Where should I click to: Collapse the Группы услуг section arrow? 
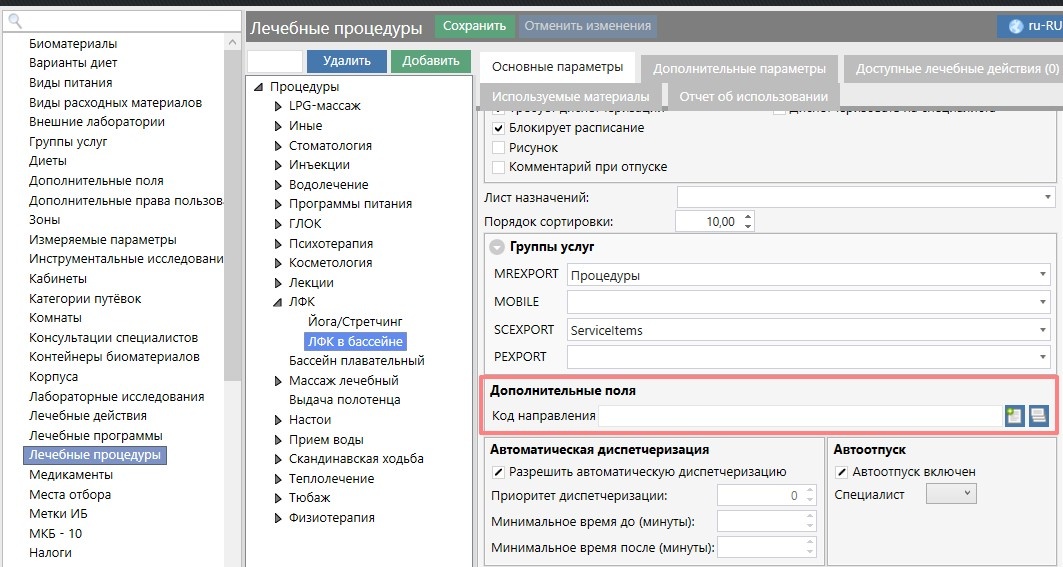[x=496, y=247]
